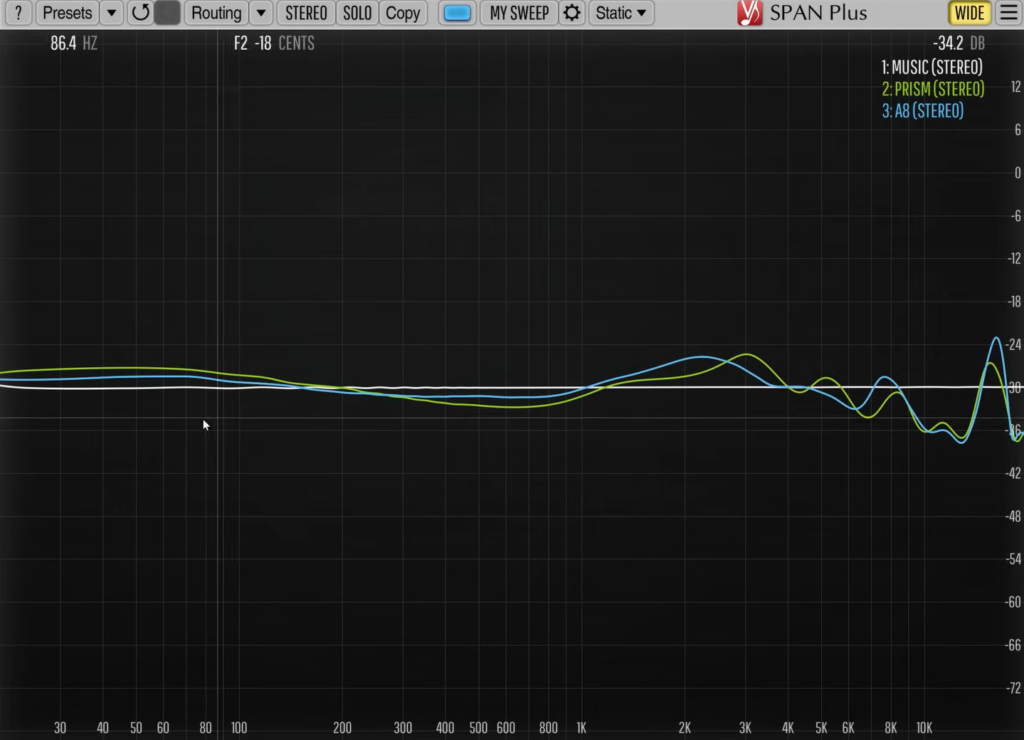Open the help question mark button
1024x740 pixels.
(x=18, y=13)
